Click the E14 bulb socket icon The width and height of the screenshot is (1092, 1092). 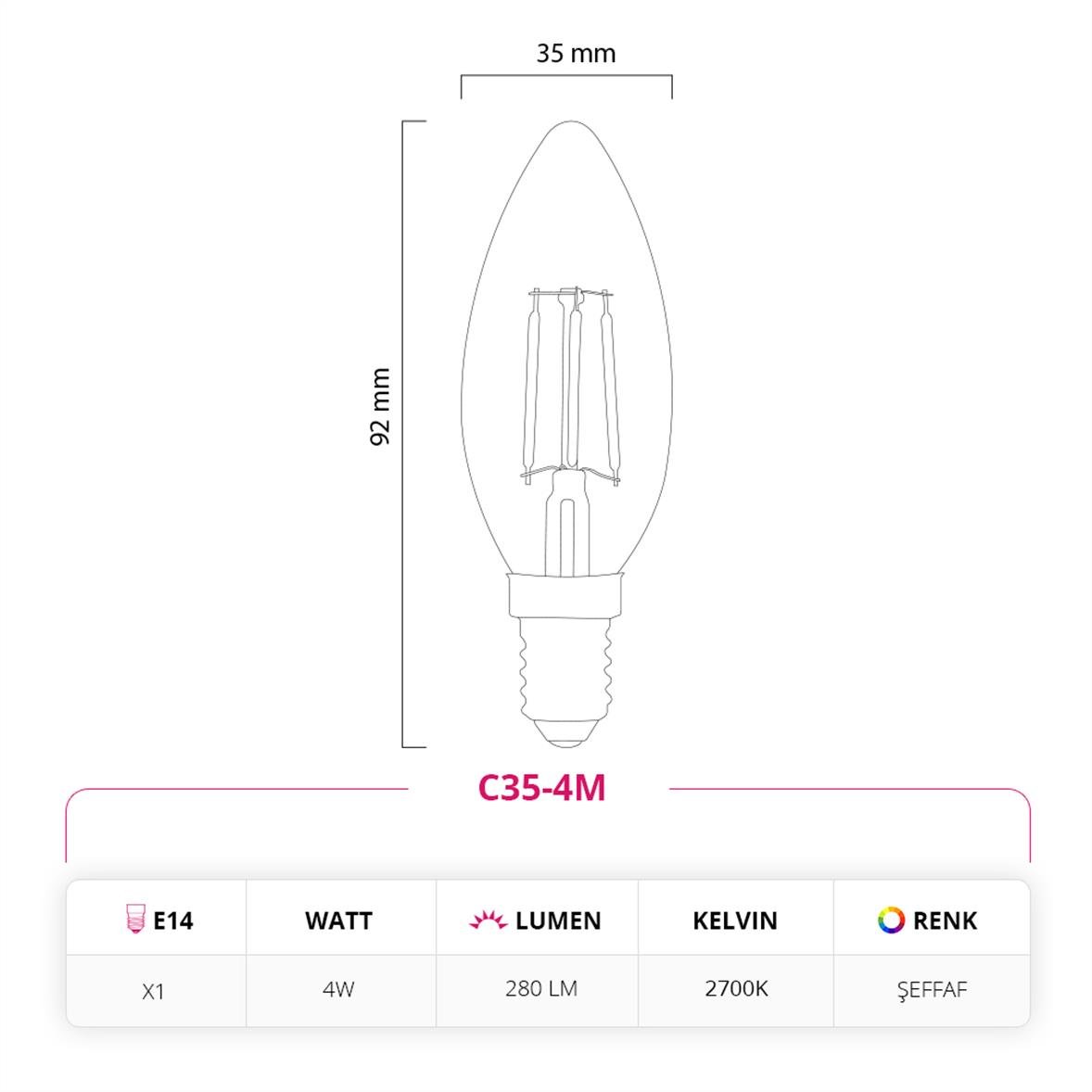point(135,919)
